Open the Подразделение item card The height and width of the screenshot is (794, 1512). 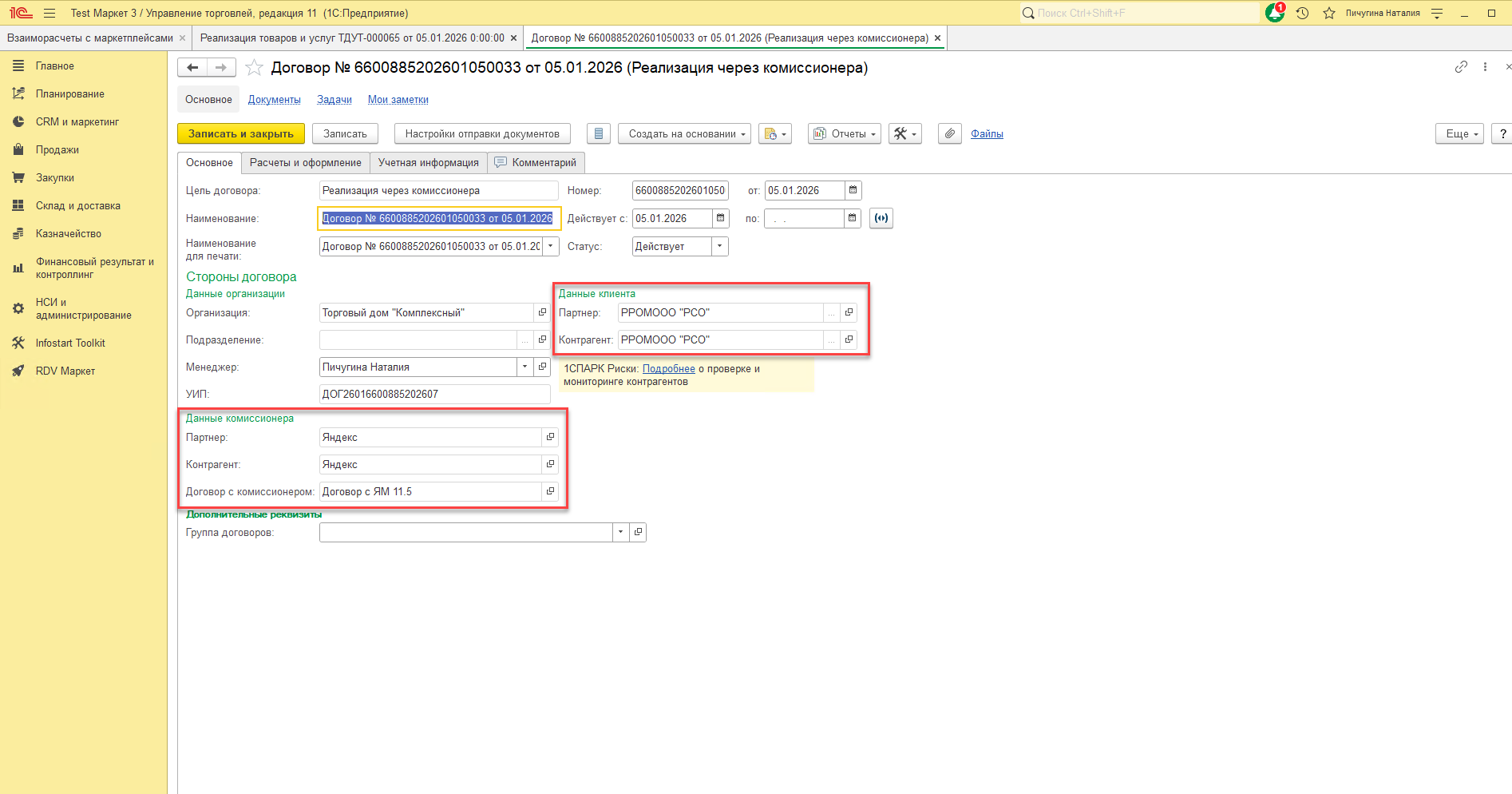(x=542, y=339)
